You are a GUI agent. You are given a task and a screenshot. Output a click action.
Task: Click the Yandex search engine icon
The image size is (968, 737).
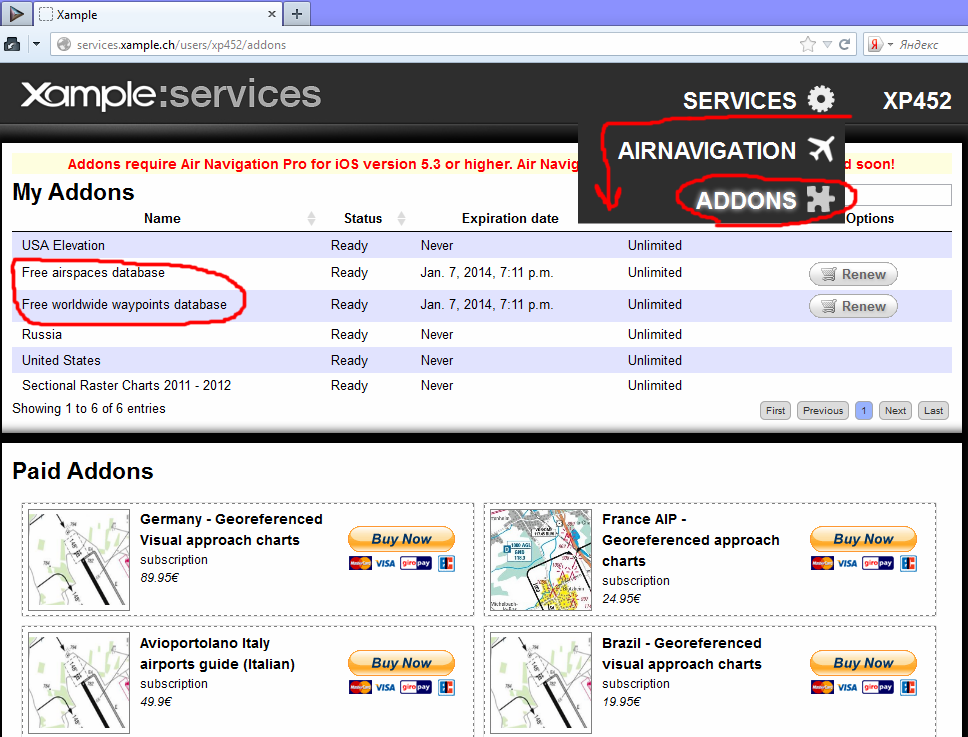[876, 45]
